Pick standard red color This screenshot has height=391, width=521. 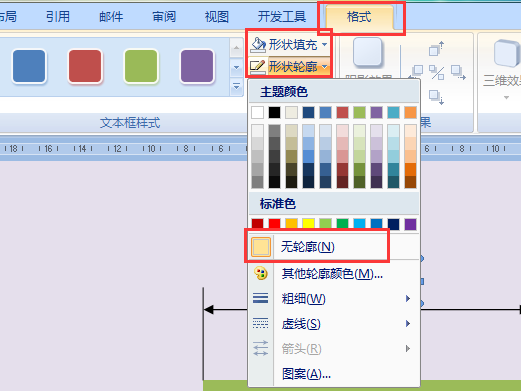[x=274, y=224]
